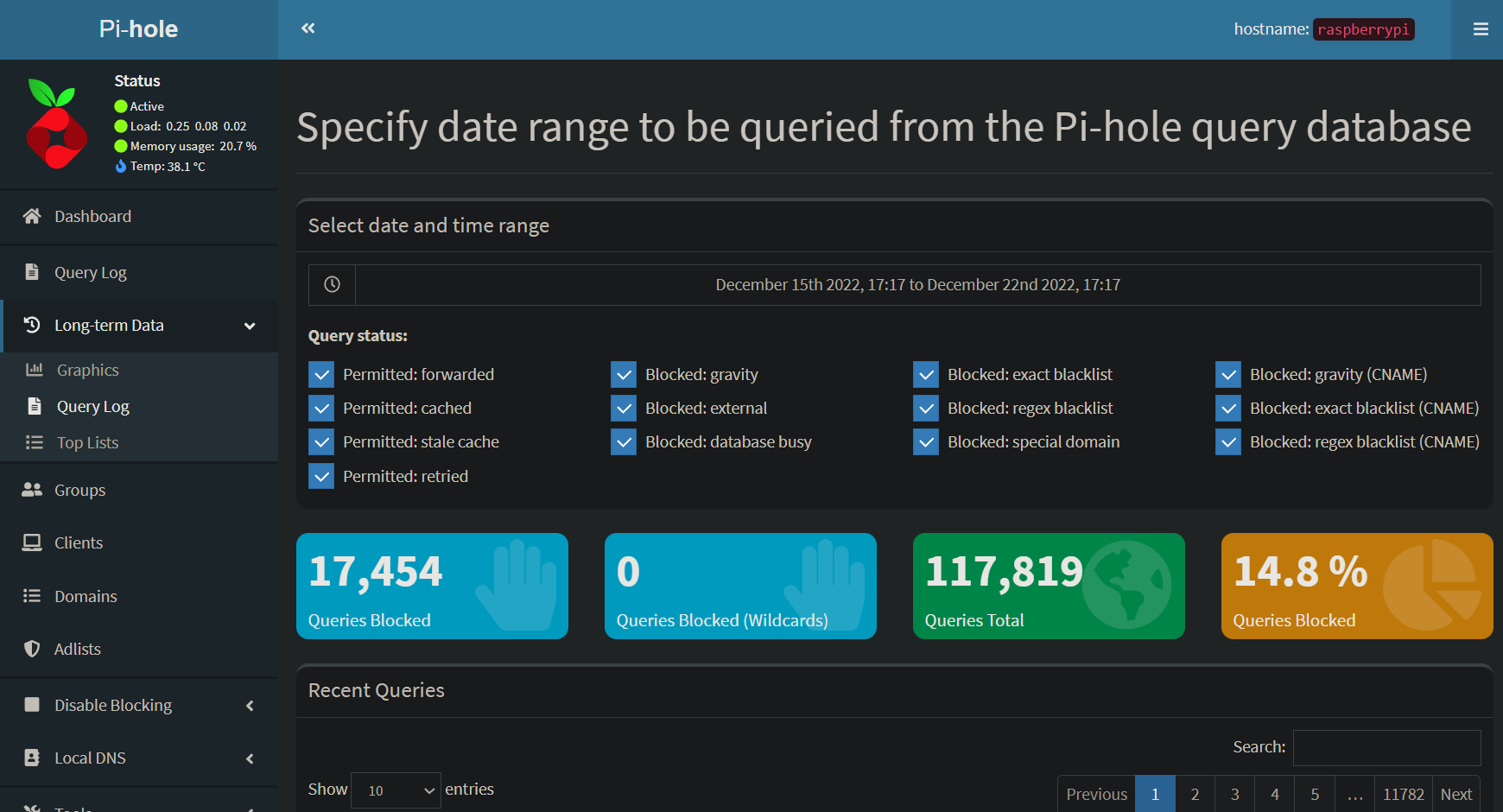Viewport: 1503px width, 812px height.
Task: Collapse the Long-term Data menu
Action: (250, 326)
